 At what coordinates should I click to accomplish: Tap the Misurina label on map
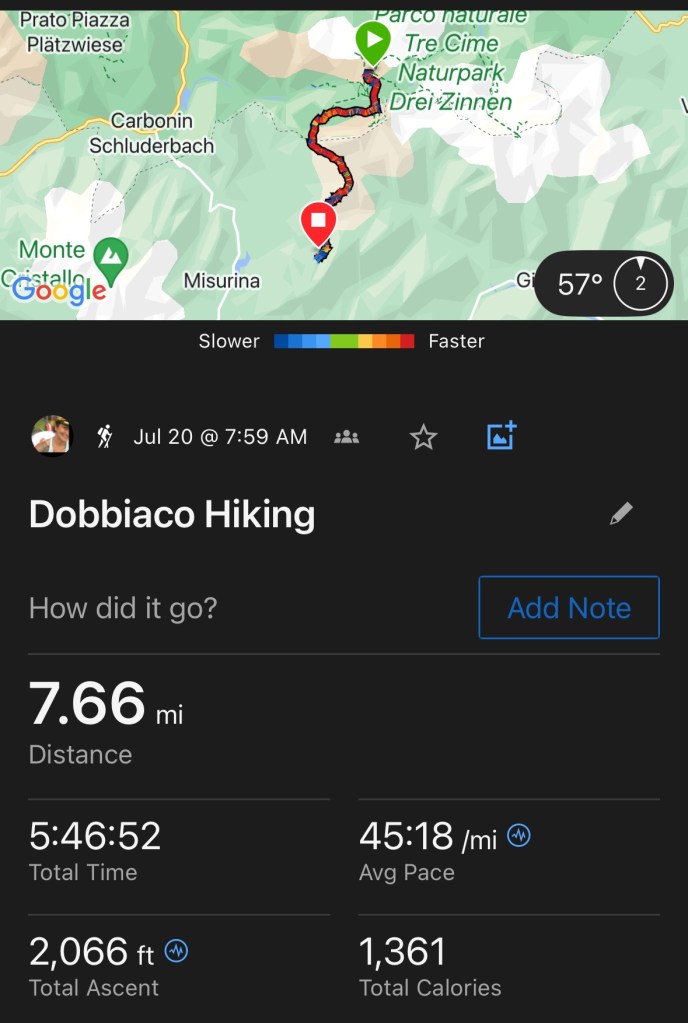coord(222,281)
